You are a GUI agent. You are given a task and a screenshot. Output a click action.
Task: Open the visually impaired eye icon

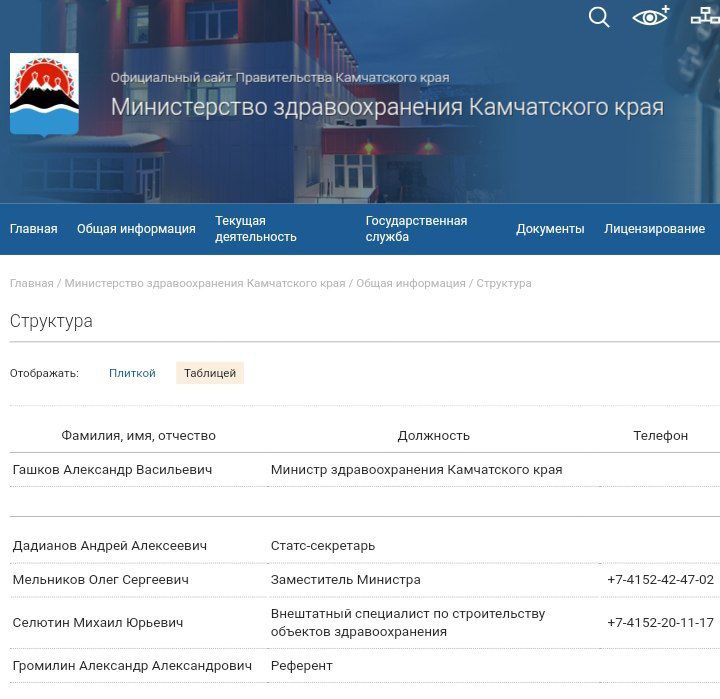pos(650,17)
